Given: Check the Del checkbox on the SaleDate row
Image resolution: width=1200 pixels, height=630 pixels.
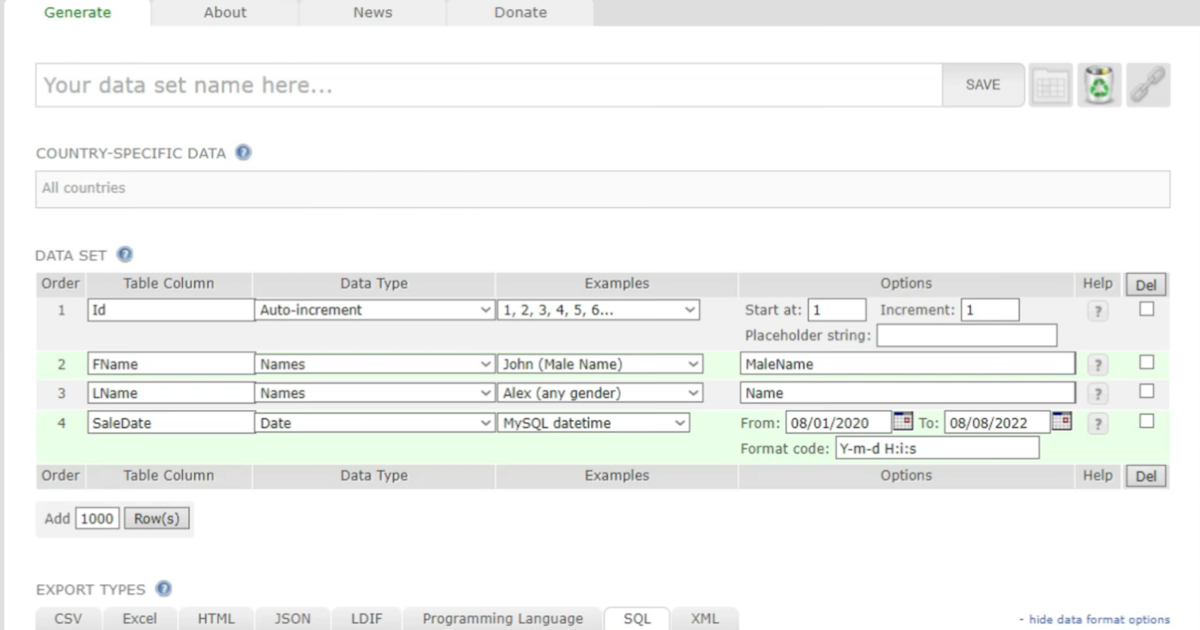Looking at the screenshot, I should pyautogui.click(x=1146, y=419).
